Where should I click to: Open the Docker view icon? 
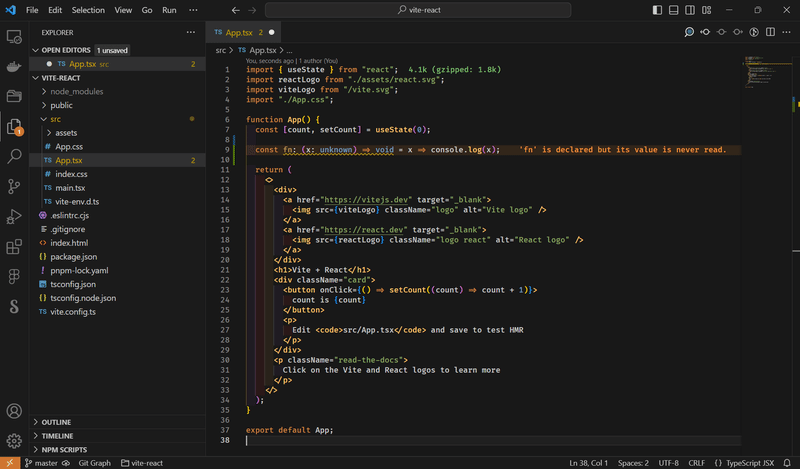click(14, 66)
